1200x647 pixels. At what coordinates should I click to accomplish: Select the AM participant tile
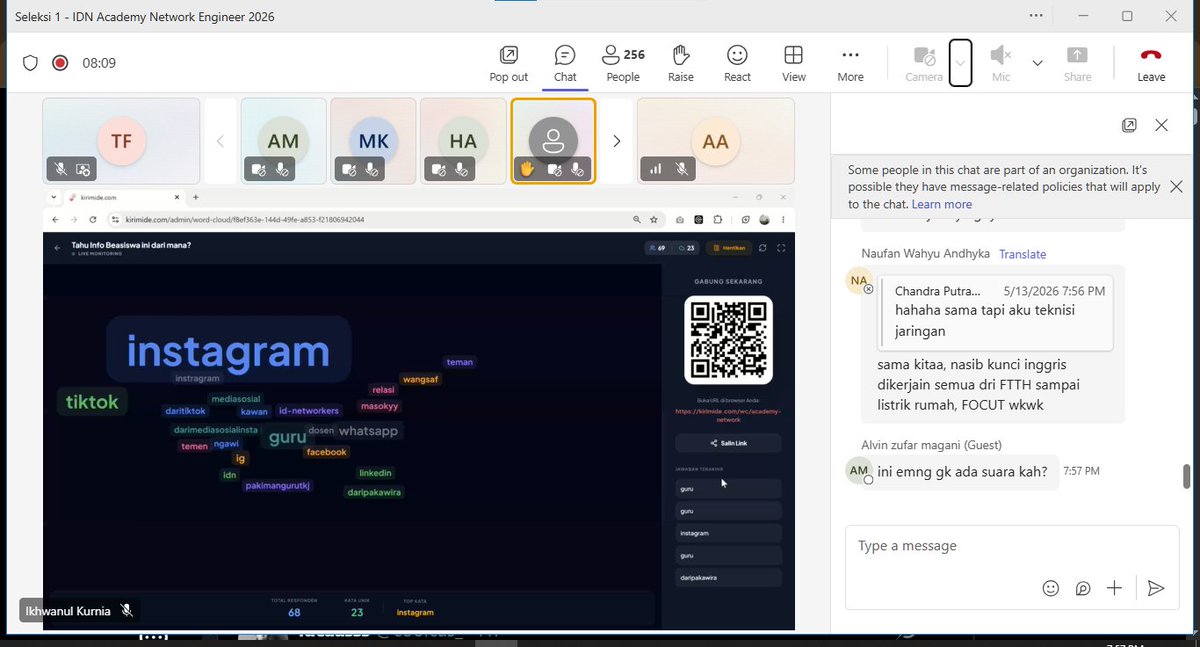coord(284,141)
